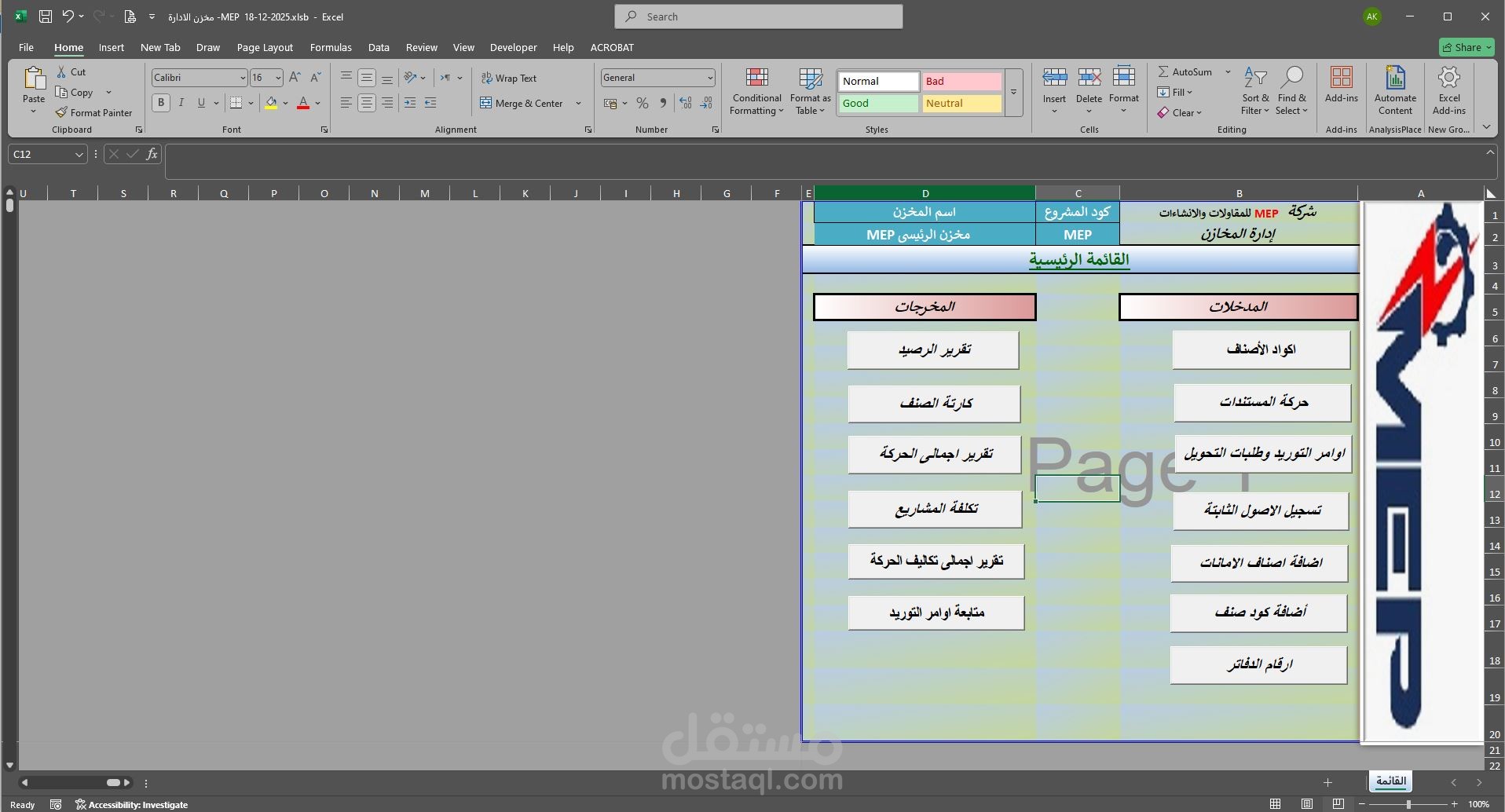Open the General number format dropdown
Screen dimensions: 1505x812
(710, 78)
